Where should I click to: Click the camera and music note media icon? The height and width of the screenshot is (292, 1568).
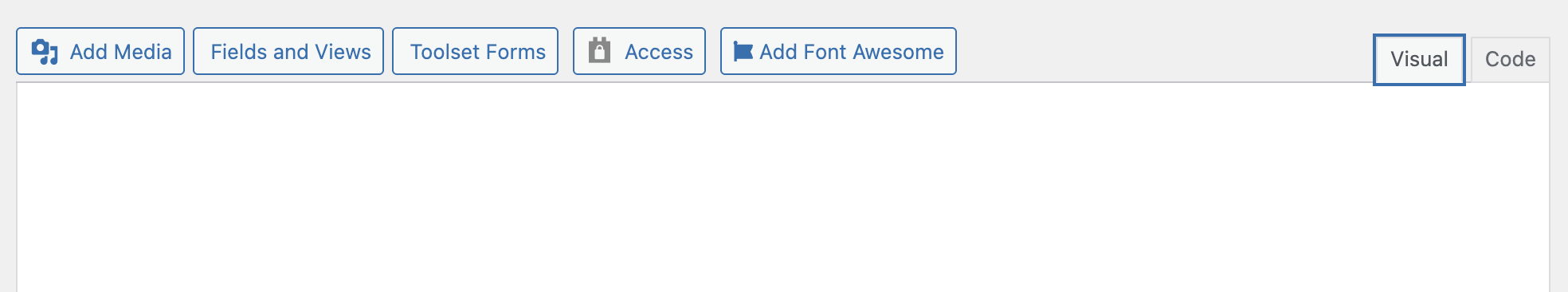45,52
